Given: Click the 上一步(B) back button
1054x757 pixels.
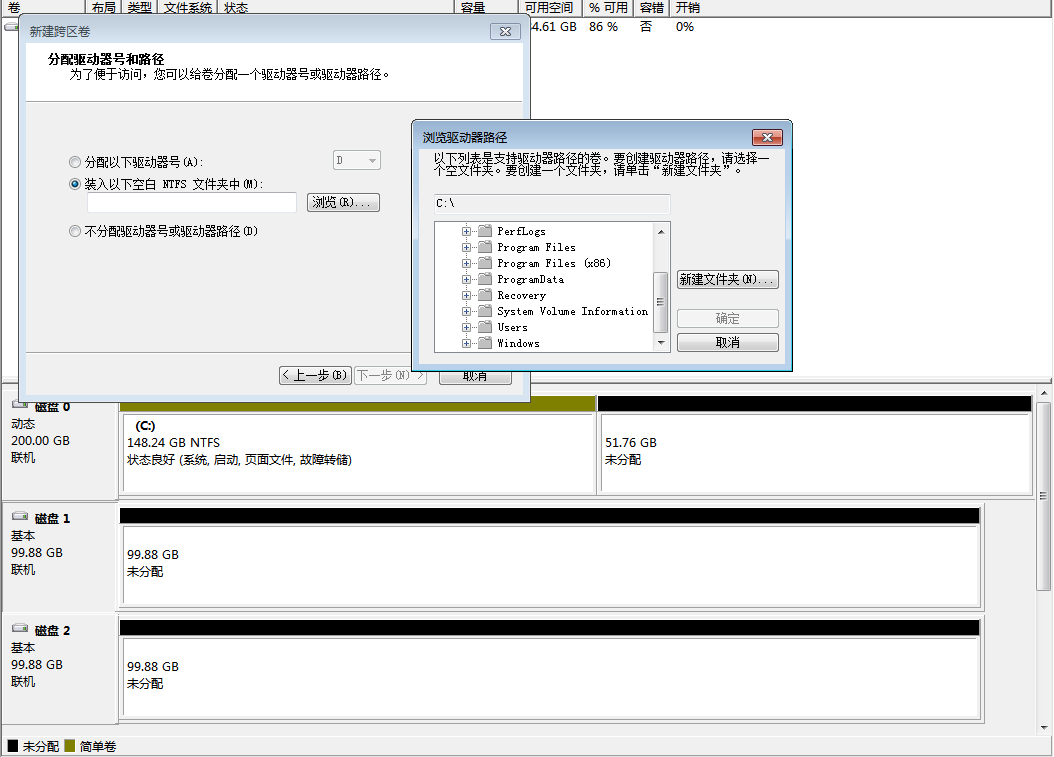Looking at the screenshot, I should pos(315,375).
